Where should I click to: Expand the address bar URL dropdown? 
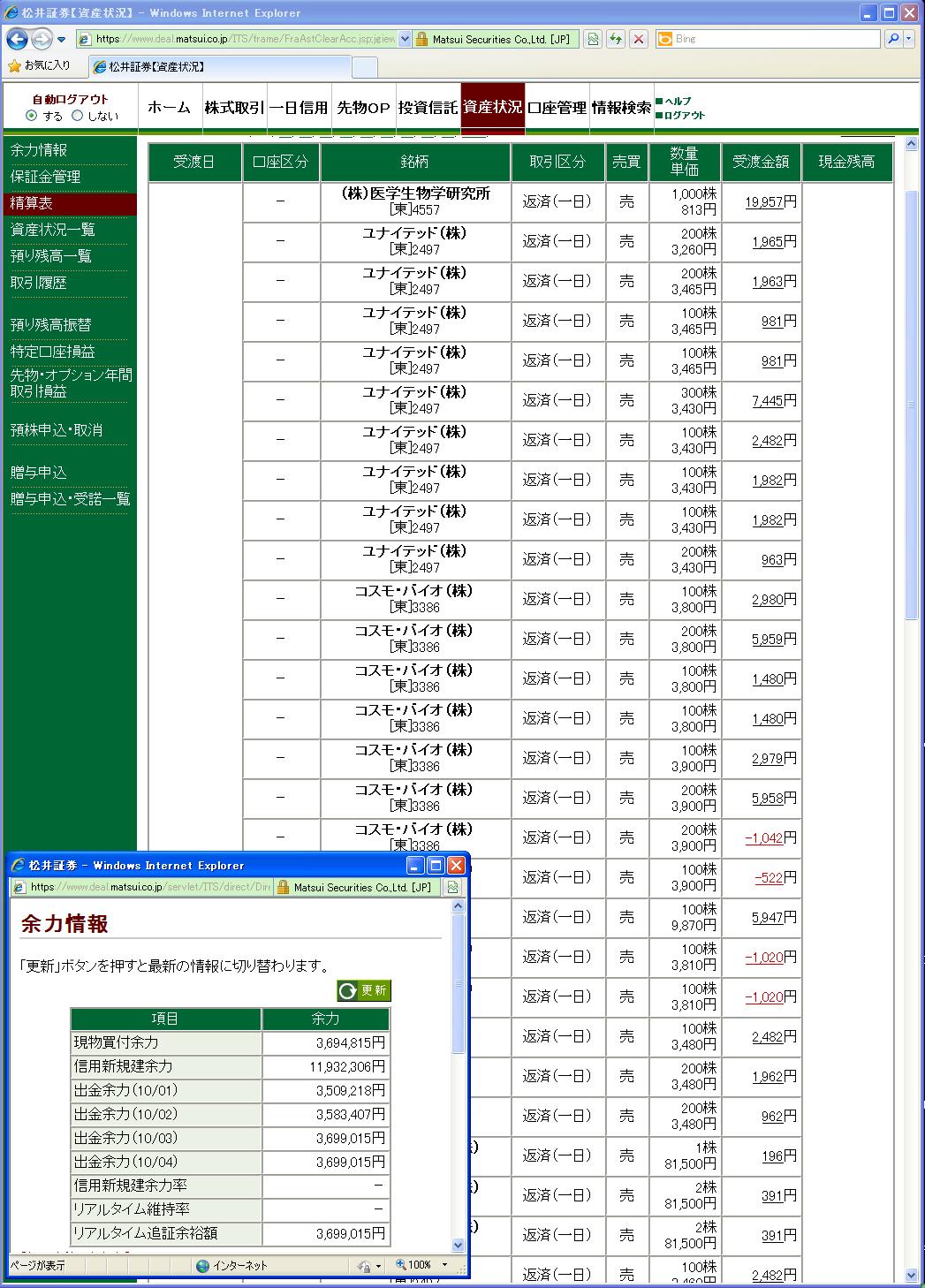406,39
